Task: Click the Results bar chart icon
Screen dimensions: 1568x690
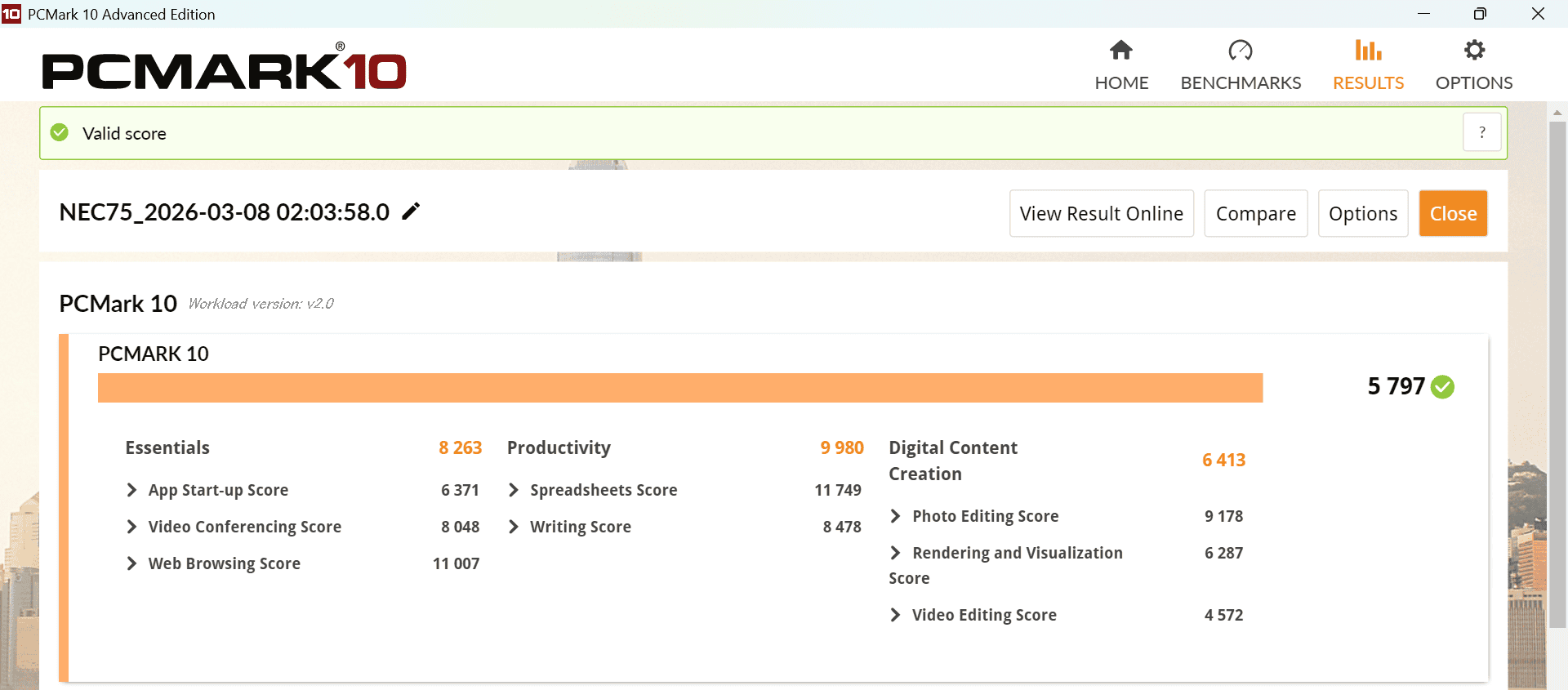Action: pyautogui.click(x=1368, y=51)
